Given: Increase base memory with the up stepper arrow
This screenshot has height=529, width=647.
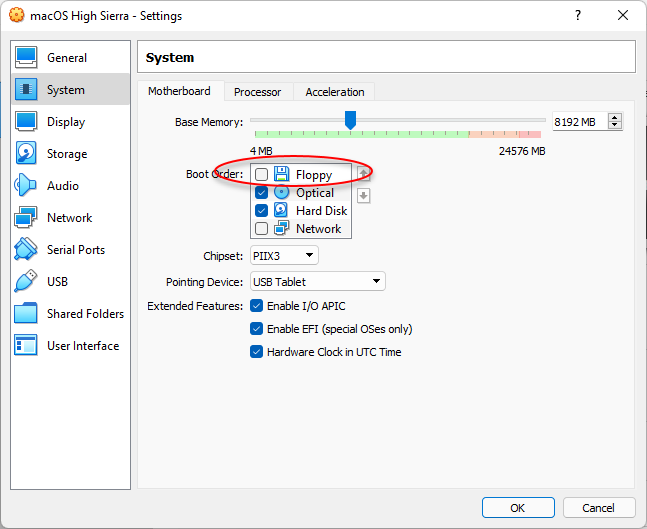Looking at the screenshot, I should [615, 118].
